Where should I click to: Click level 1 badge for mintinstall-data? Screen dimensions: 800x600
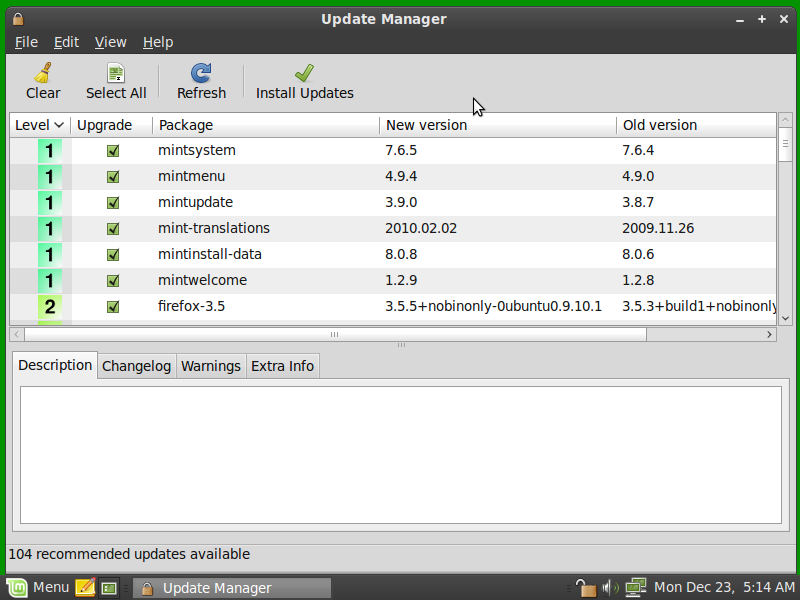coord(49,255)
